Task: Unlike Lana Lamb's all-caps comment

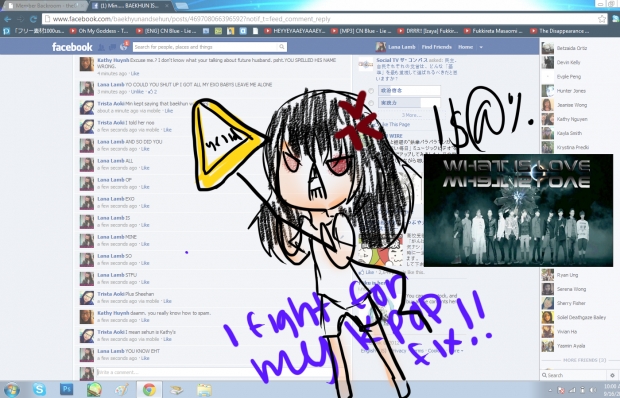Action: click(137, 92)
